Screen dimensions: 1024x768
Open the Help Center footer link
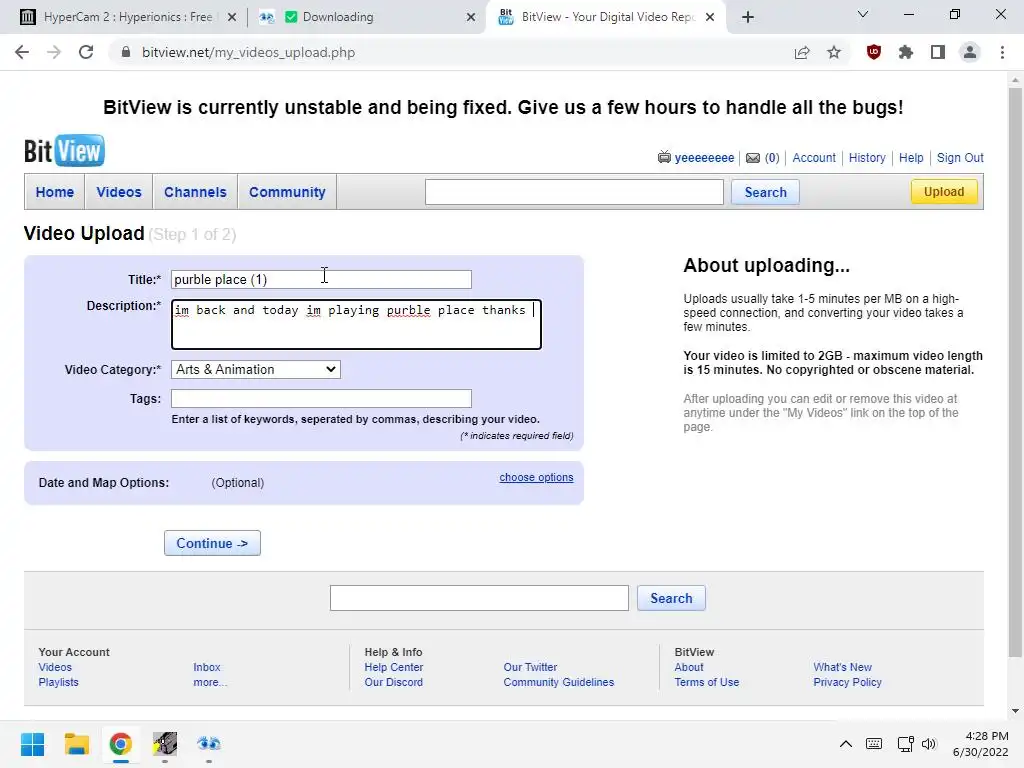point(394,667)
